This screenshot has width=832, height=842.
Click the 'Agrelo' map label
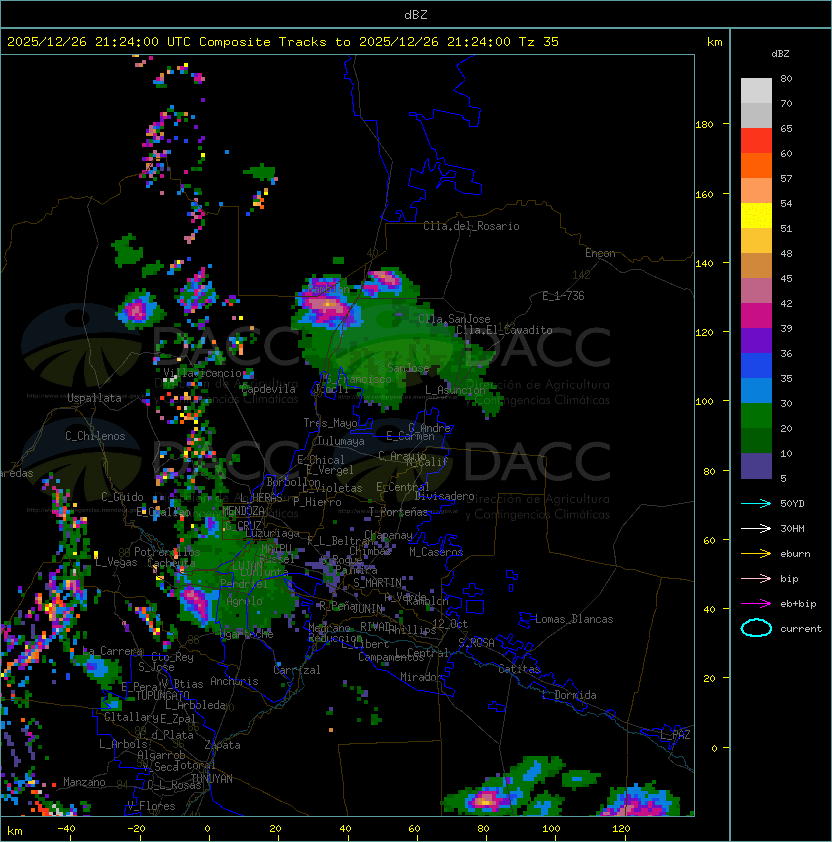click(244, 601)
